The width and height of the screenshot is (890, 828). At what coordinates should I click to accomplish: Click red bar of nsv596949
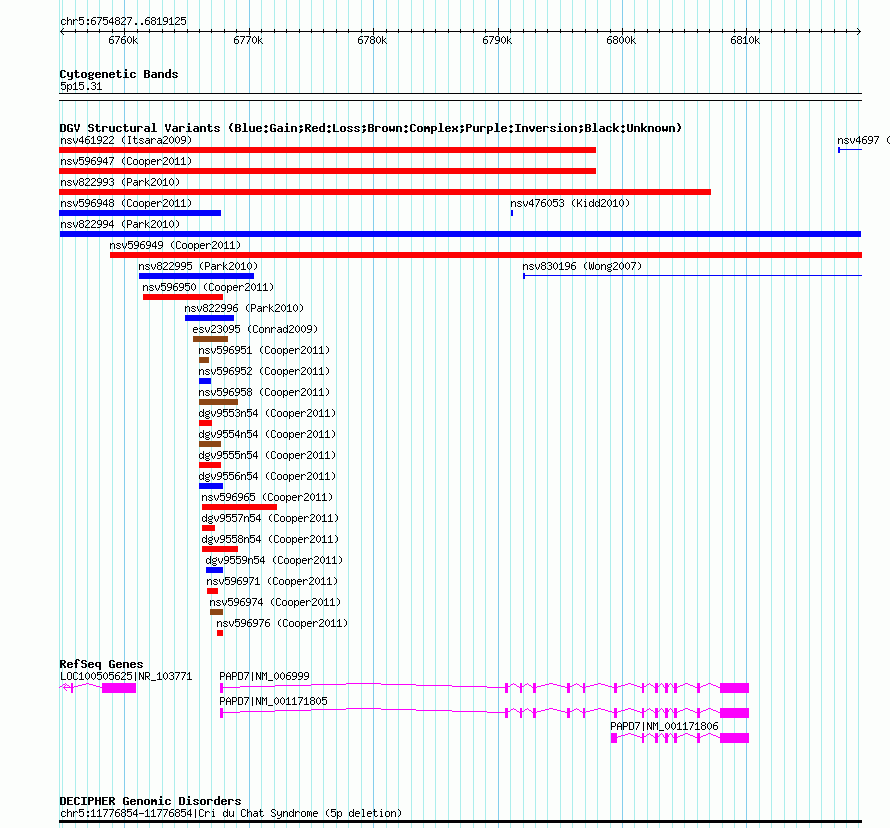coord(486,255)
